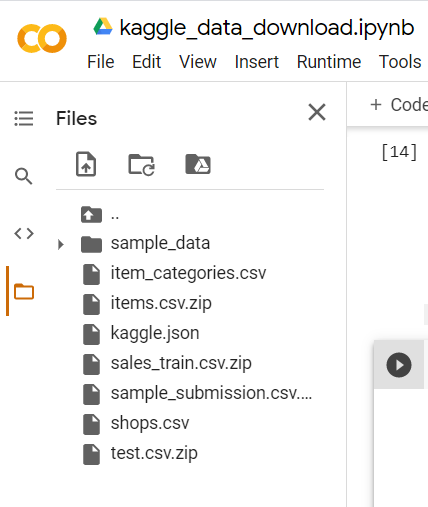Run the cell with play button
The image size is (428, 507).
[x=399, y=365]
